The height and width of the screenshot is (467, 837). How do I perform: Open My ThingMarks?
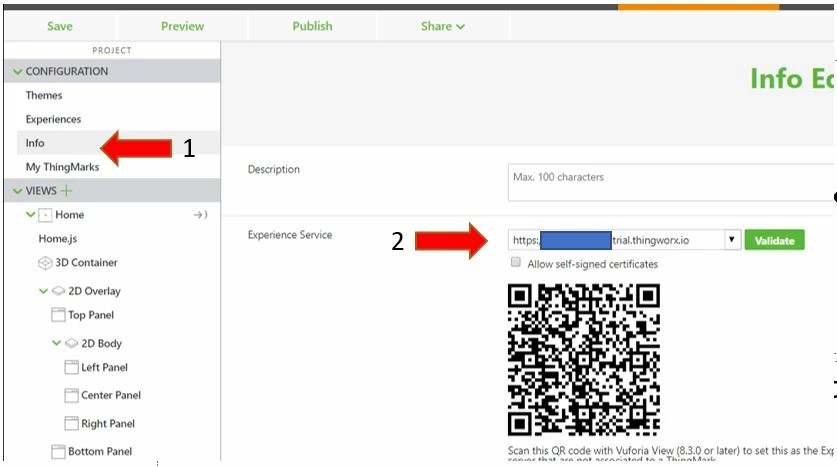[x=62, y=167]
